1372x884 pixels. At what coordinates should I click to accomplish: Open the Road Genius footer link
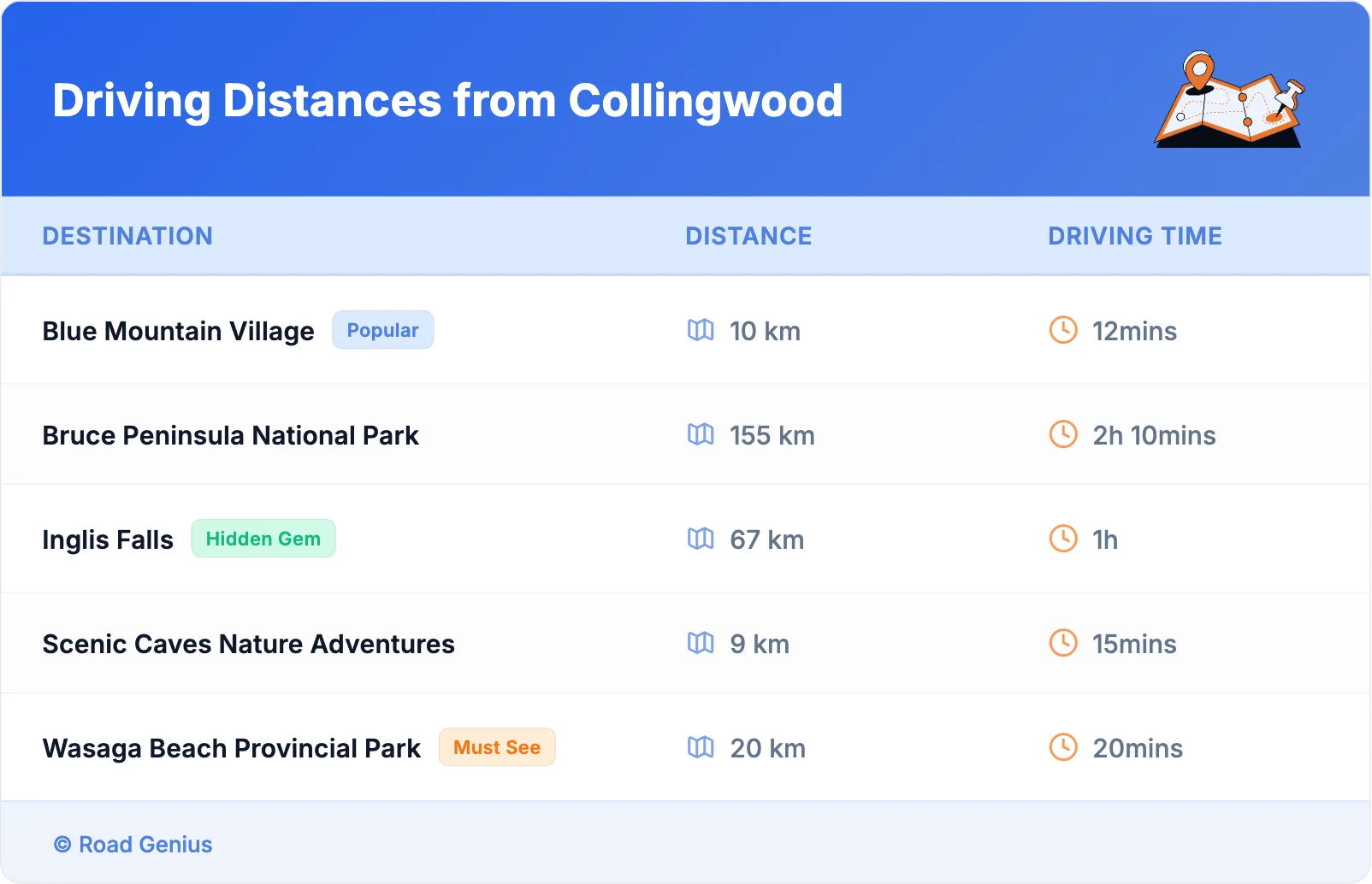tap(133, 845)
